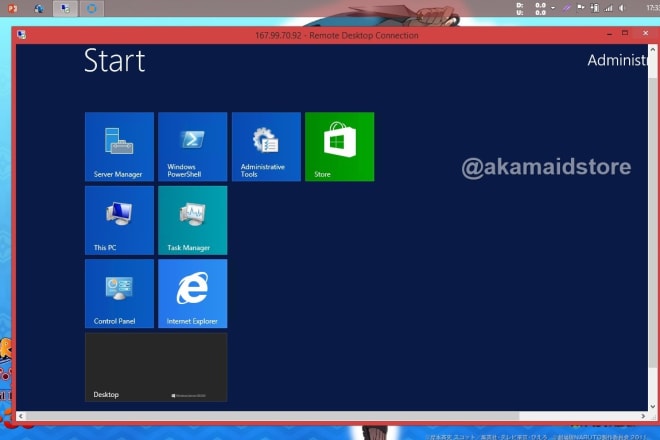Click the Remote Desktop horizontal scrollbar right arrow
660x440 pixels.
tap(643, 416)
